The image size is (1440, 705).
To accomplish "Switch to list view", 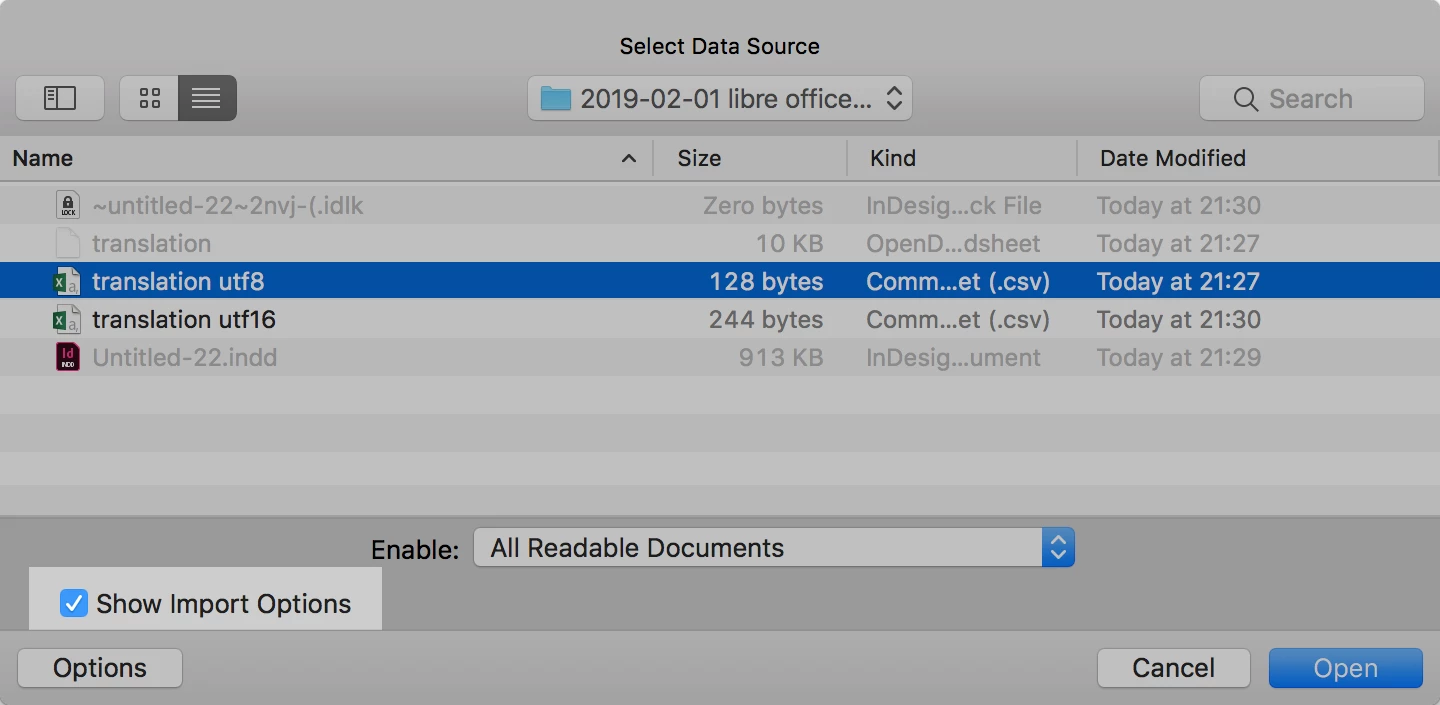I will tap(207, 98).
